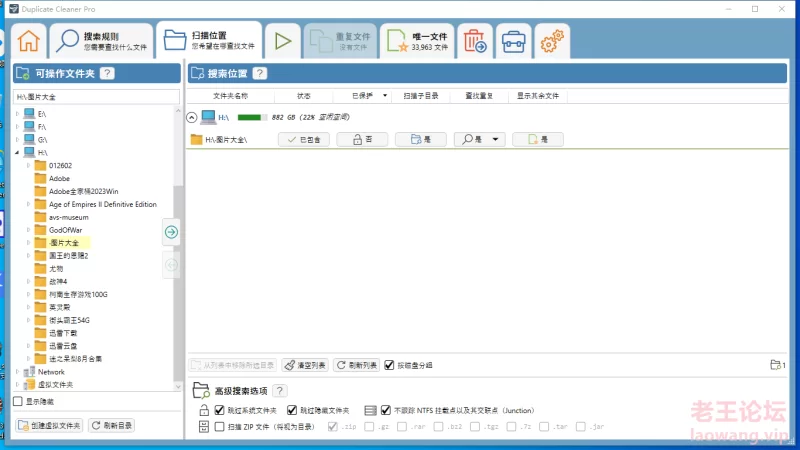Click help icon next to 搜索位置

coord(260,73)
